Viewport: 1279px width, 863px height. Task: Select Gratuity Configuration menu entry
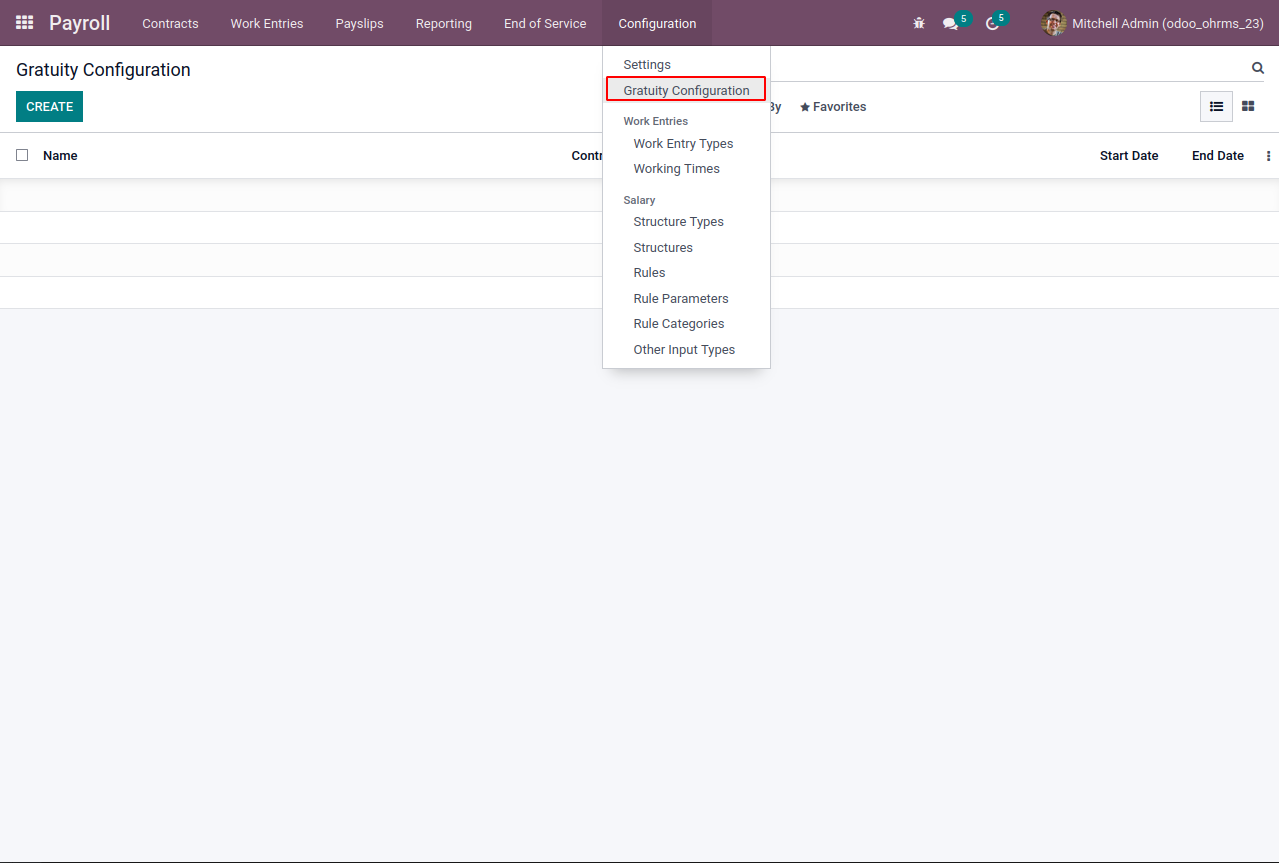pyautogui.click(x=686, y=90)
